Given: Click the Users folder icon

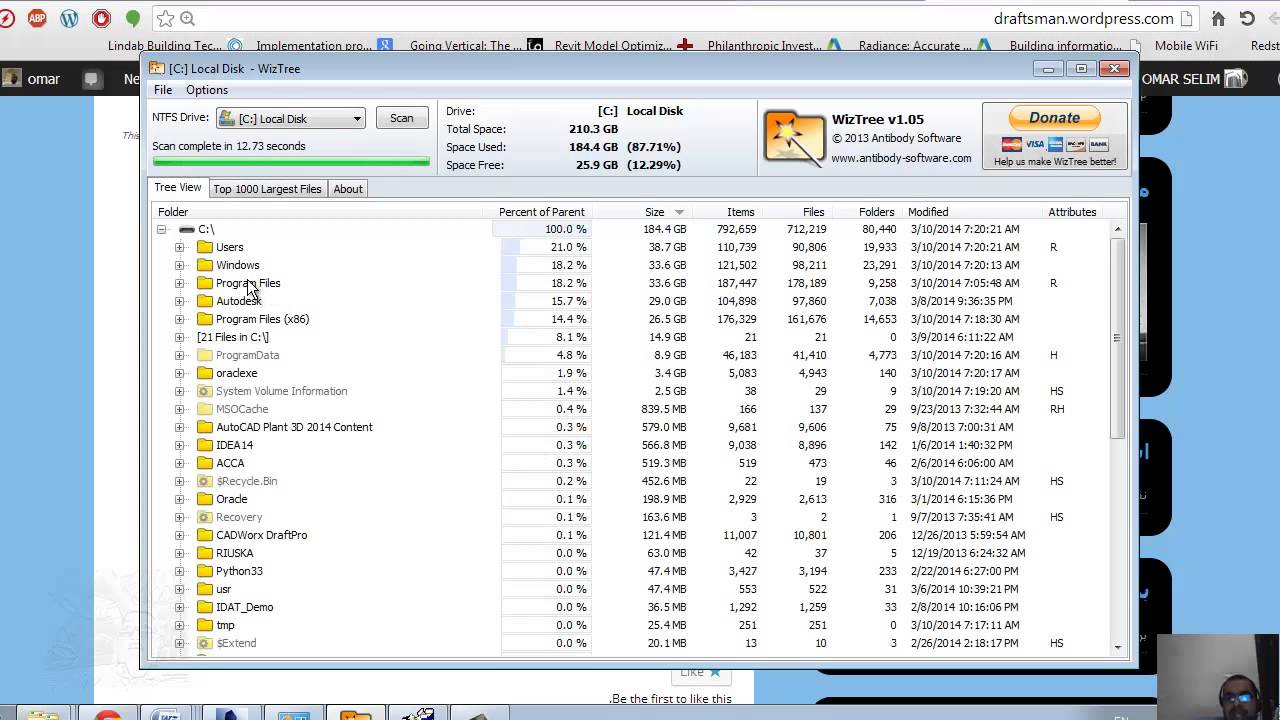Looking at the screenshot, I should click(205, 247).
